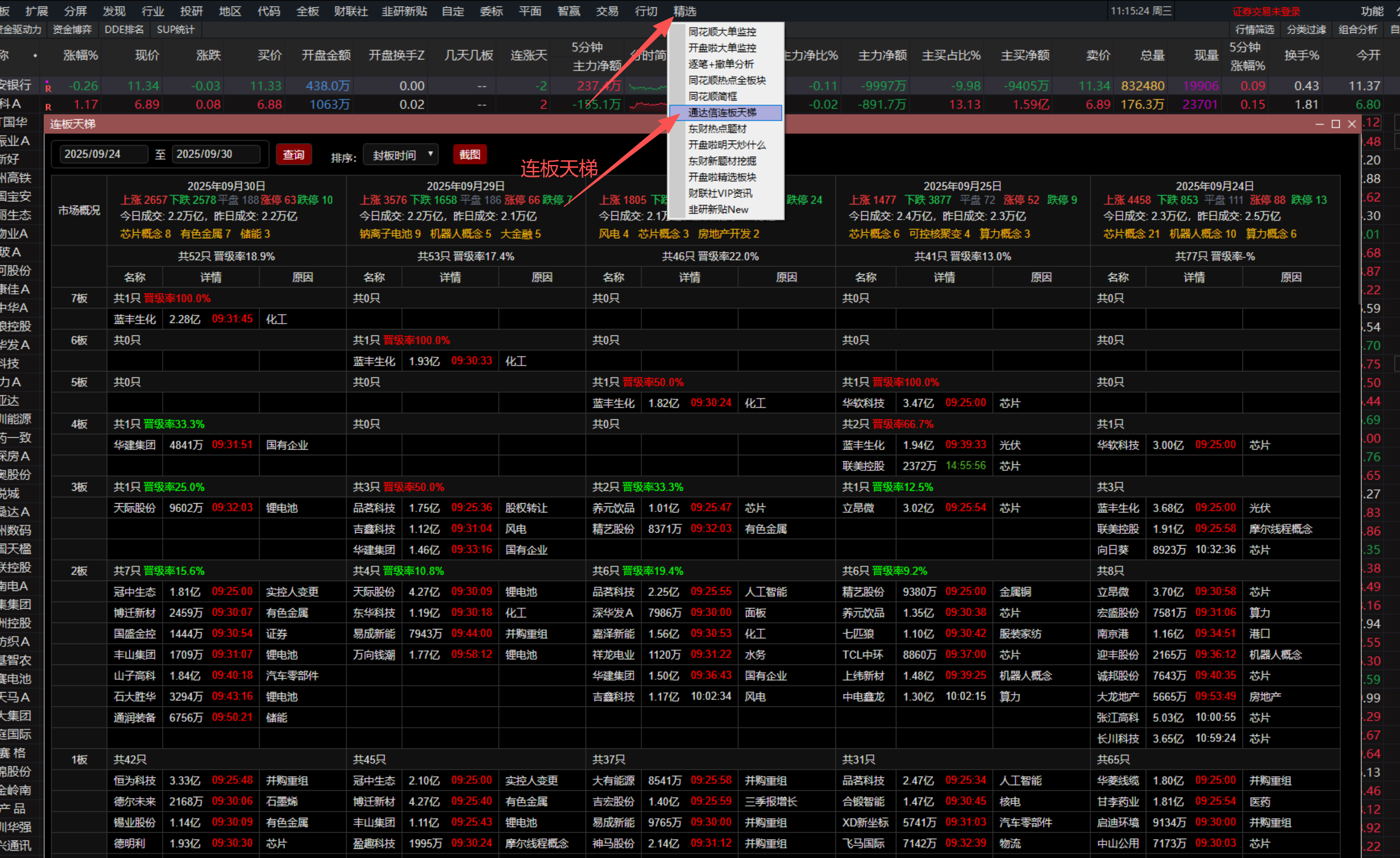Click stock TCL中环 row
Viewport: 1400px width, 858px height.
[x=863, y=654]
